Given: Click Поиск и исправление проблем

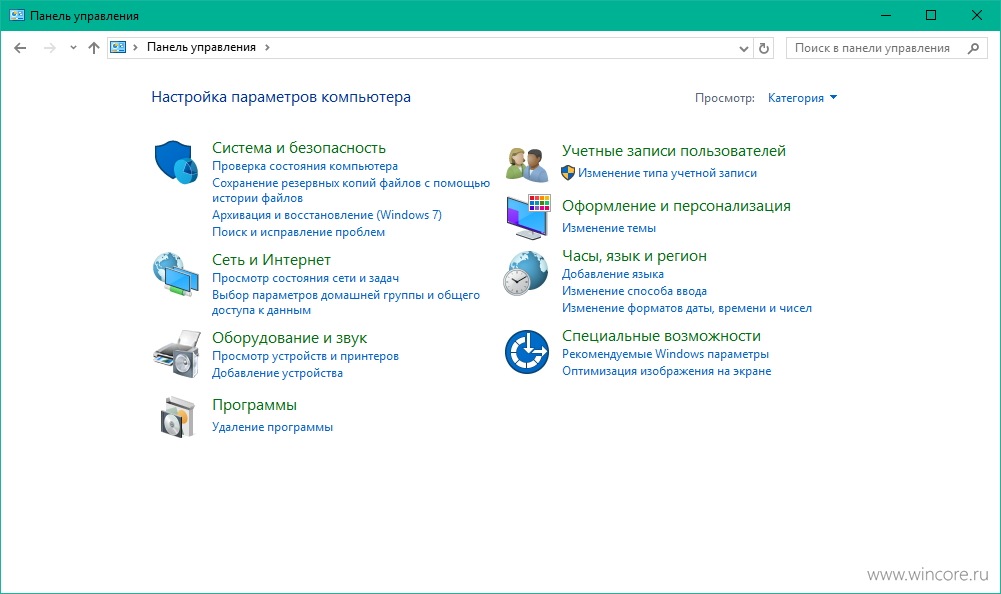Looking at the screenshot, I should (298, 232).
